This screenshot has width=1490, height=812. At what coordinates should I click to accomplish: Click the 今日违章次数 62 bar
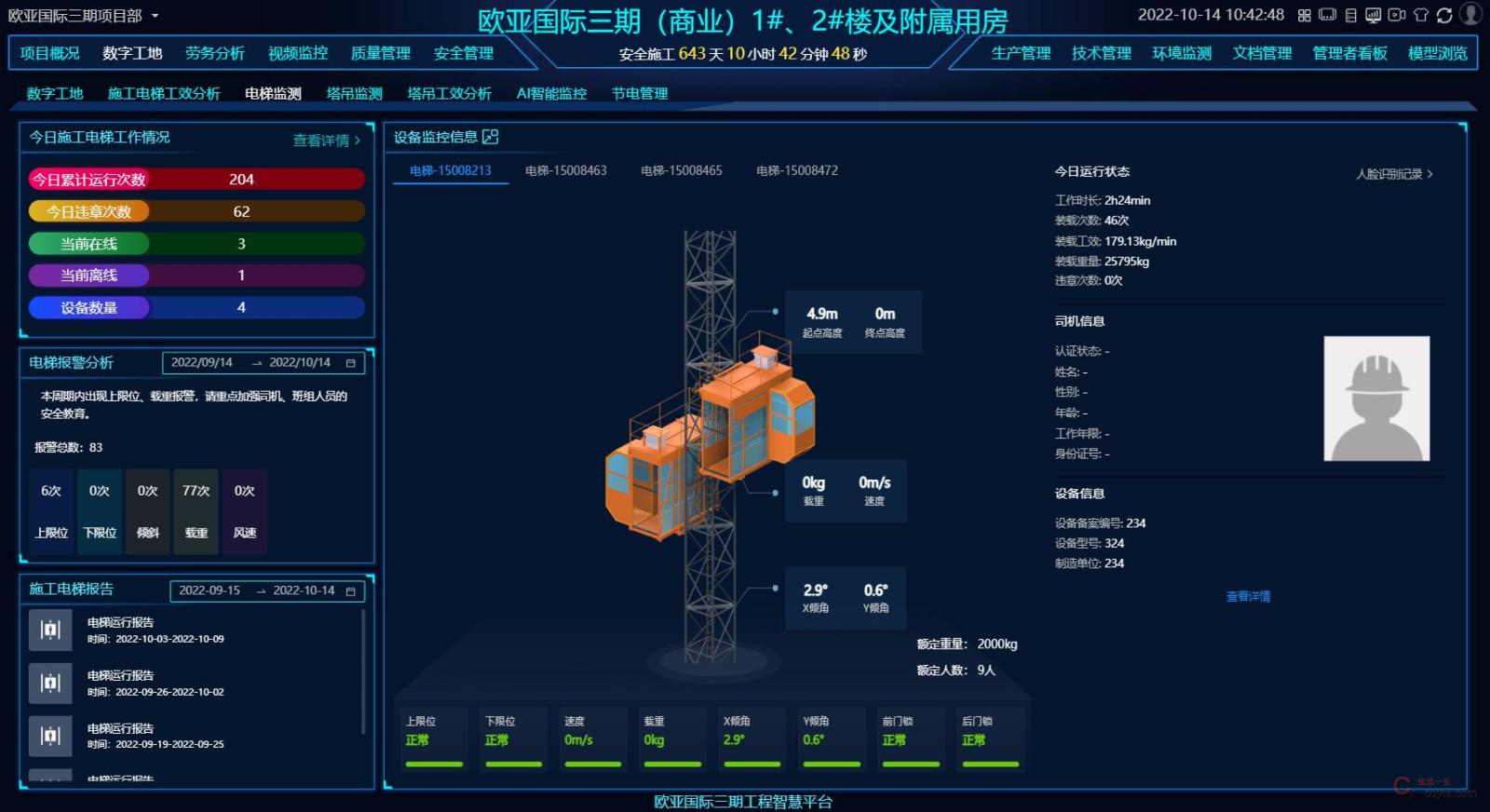(196, 211)
